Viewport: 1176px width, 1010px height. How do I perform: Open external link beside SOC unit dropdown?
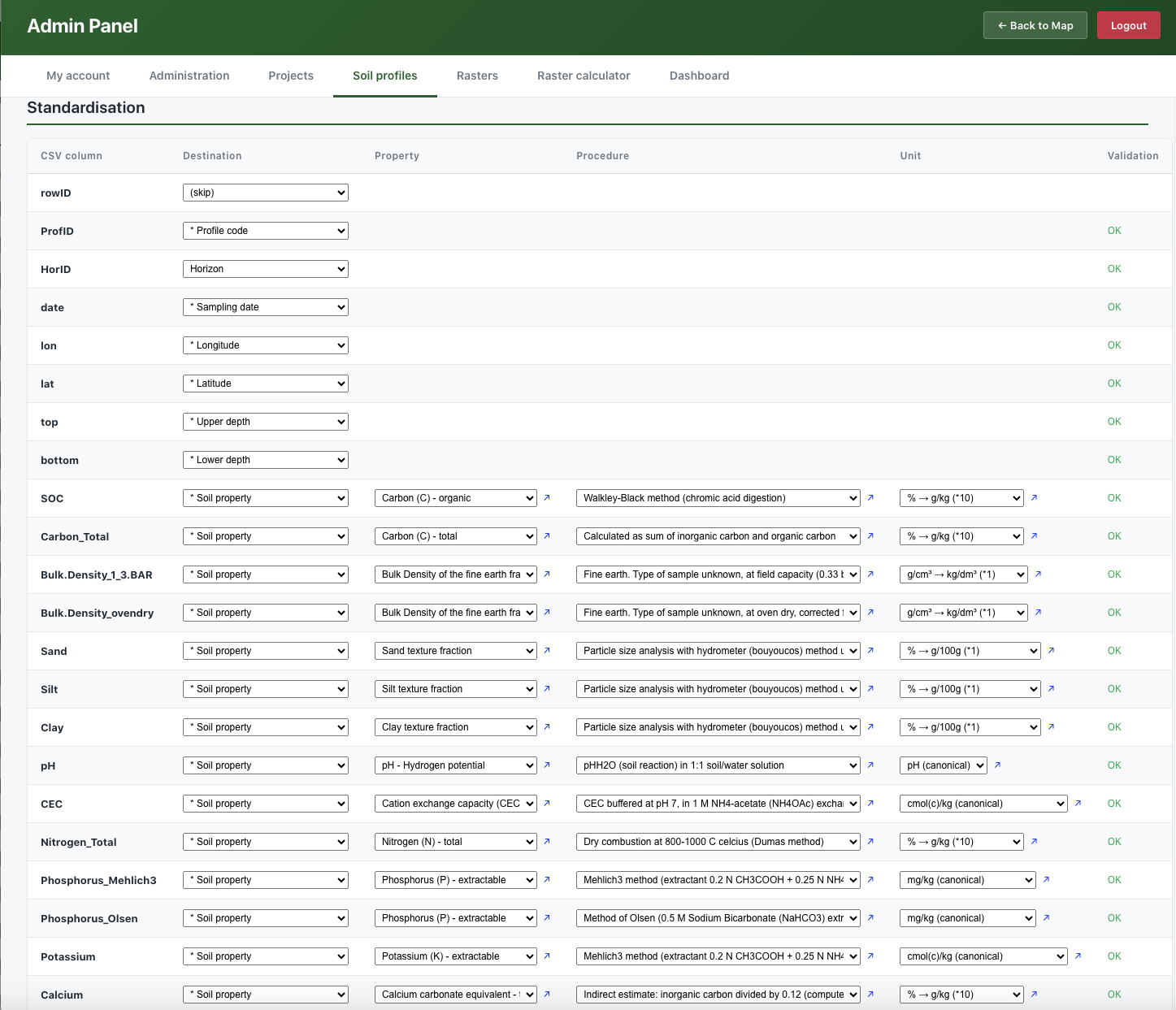click(x=1034, y=498)
